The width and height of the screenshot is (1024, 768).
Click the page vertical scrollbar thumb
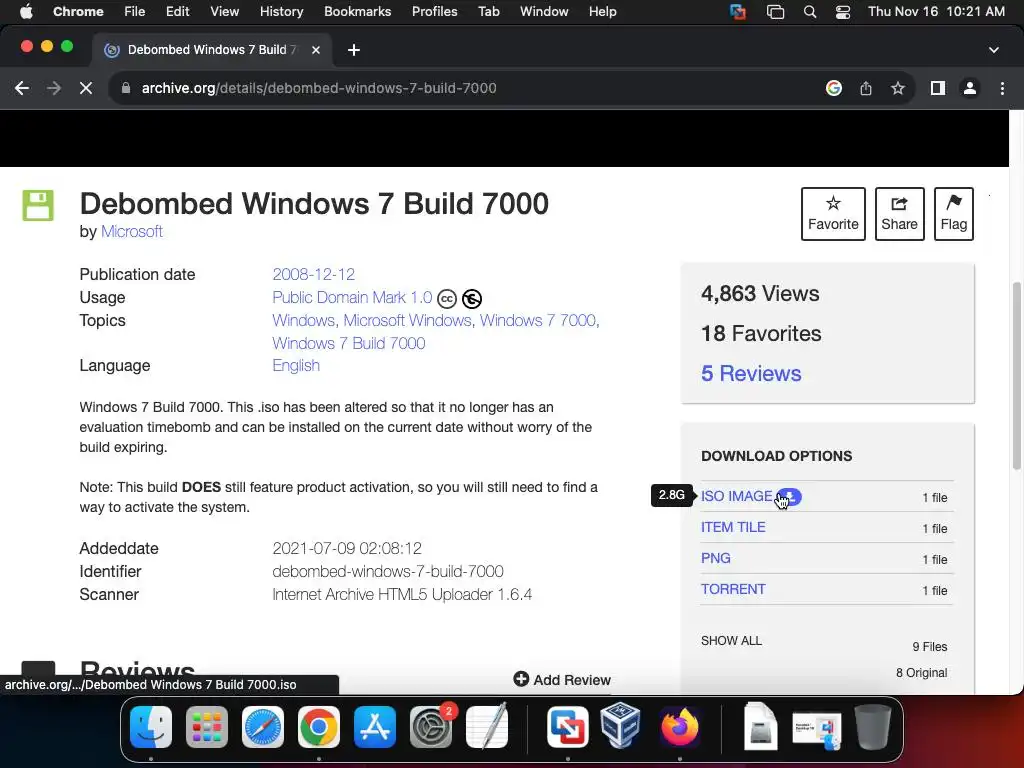[1016, 376]
